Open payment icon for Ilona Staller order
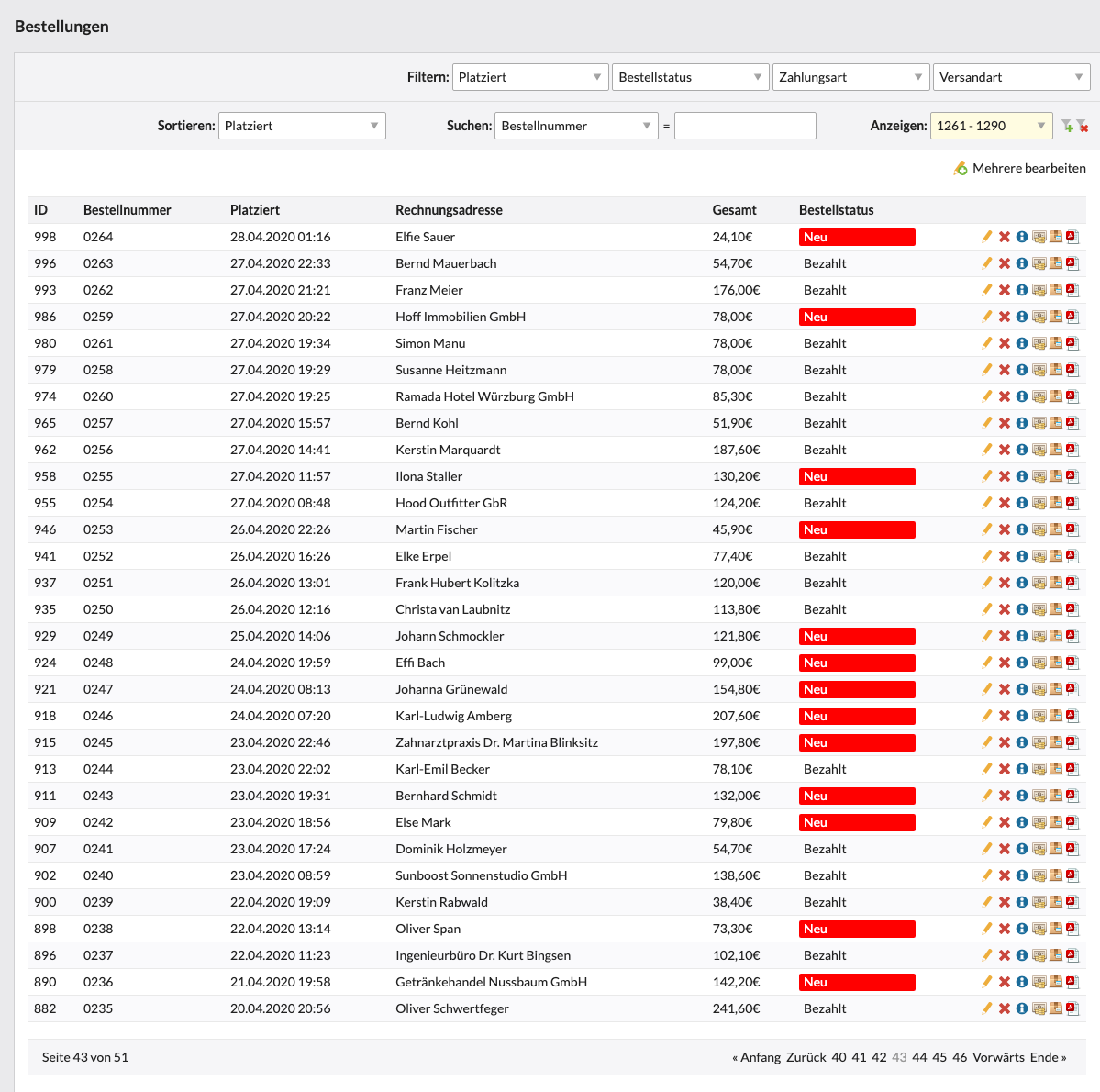 tap(1039, 476)
